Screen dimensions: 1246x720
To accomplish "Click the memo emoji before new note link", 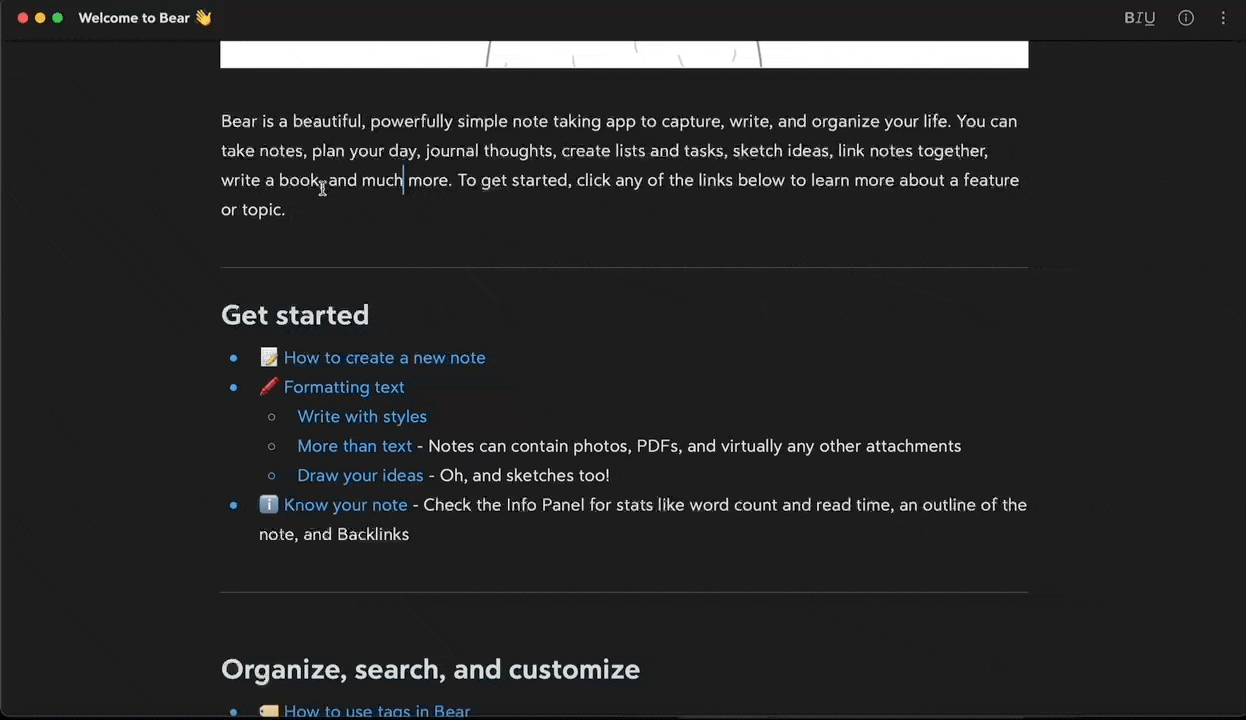I will [268, 358].
